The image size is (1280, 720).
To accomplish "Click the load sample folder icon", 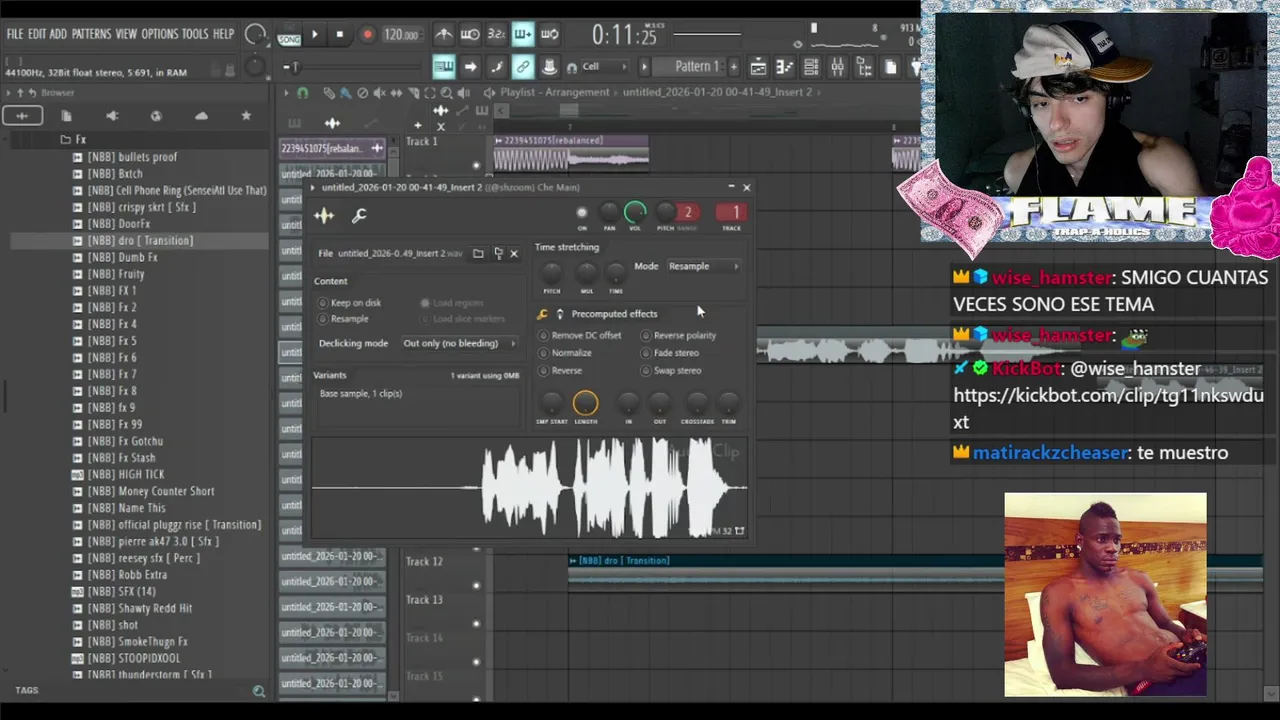I will pyautogui.click(x=478, y=254).
